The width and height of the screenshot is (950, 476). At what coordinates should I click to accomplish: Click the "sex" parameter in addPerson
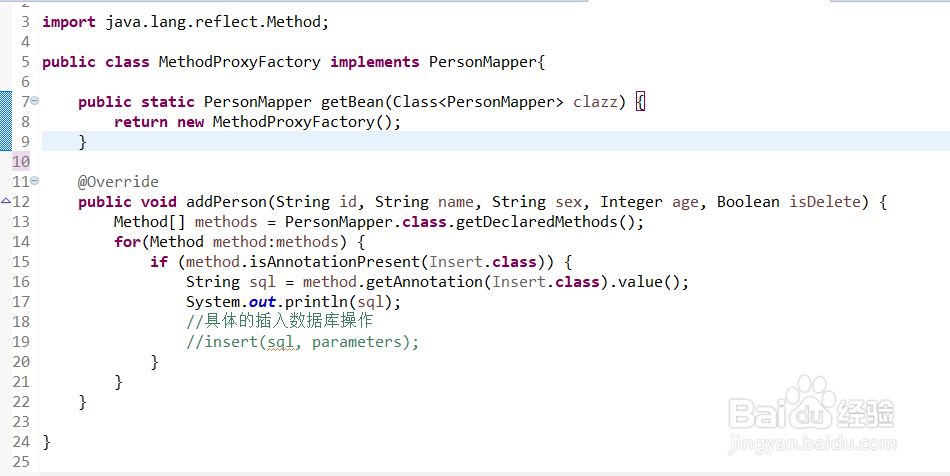coord(568,202)
